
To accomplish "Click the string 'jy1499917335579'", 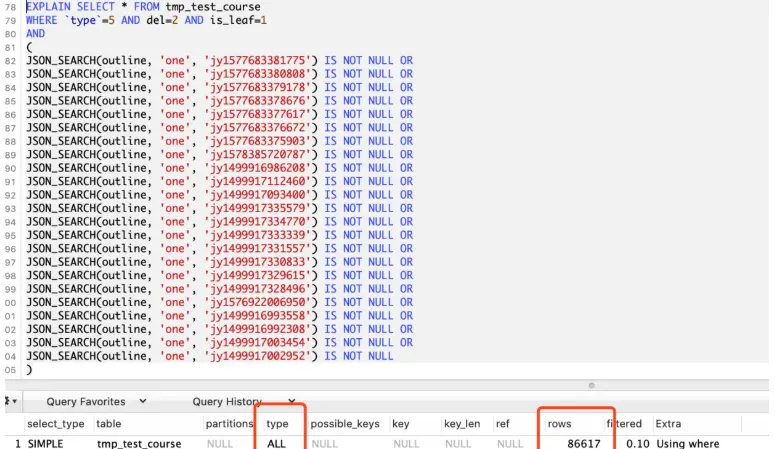I will tap(258, 208).
